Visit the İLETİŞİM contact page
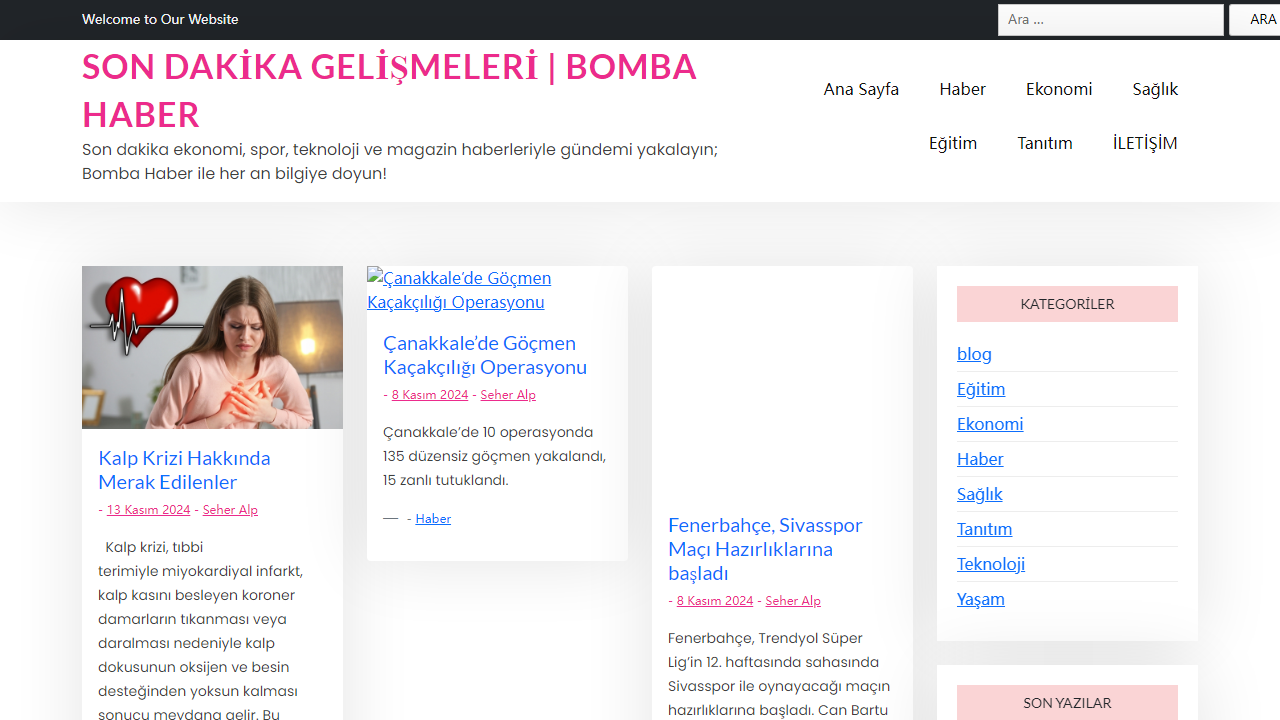 pos(1144,143)
